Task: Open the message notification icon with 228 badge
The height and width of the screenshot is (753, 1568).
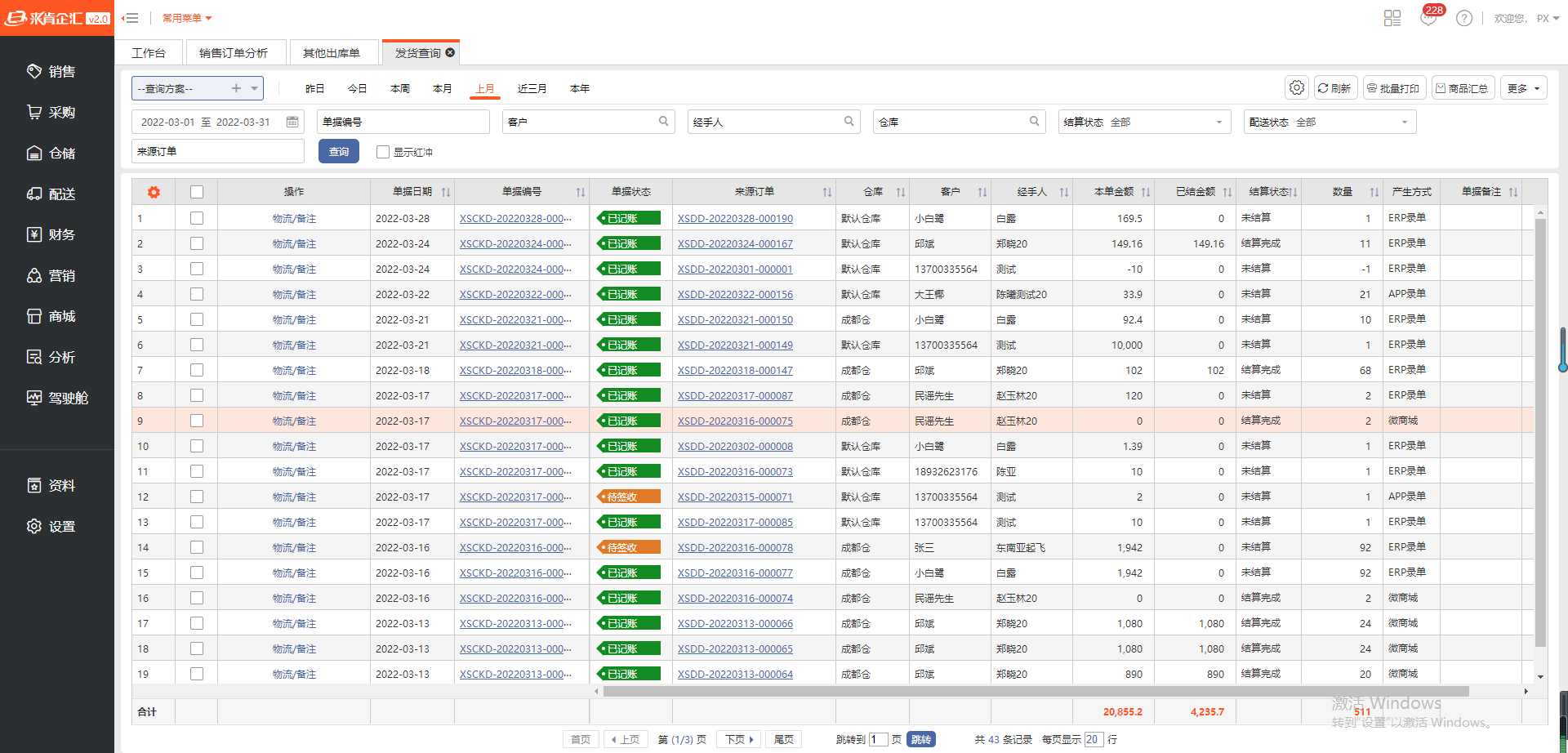Action: point(1428,18)
